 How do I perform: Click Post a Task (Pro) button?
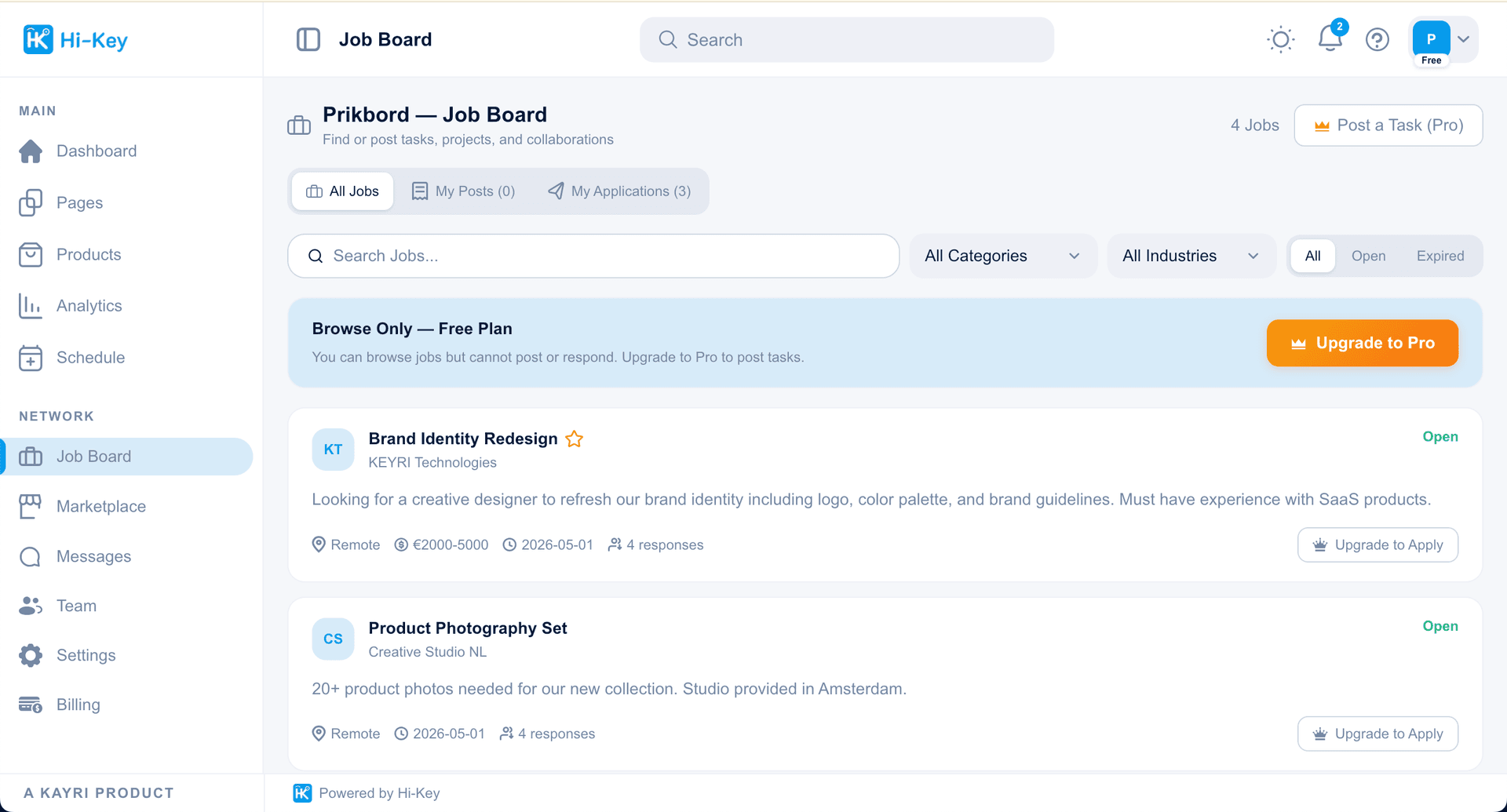click(1388, 126)
